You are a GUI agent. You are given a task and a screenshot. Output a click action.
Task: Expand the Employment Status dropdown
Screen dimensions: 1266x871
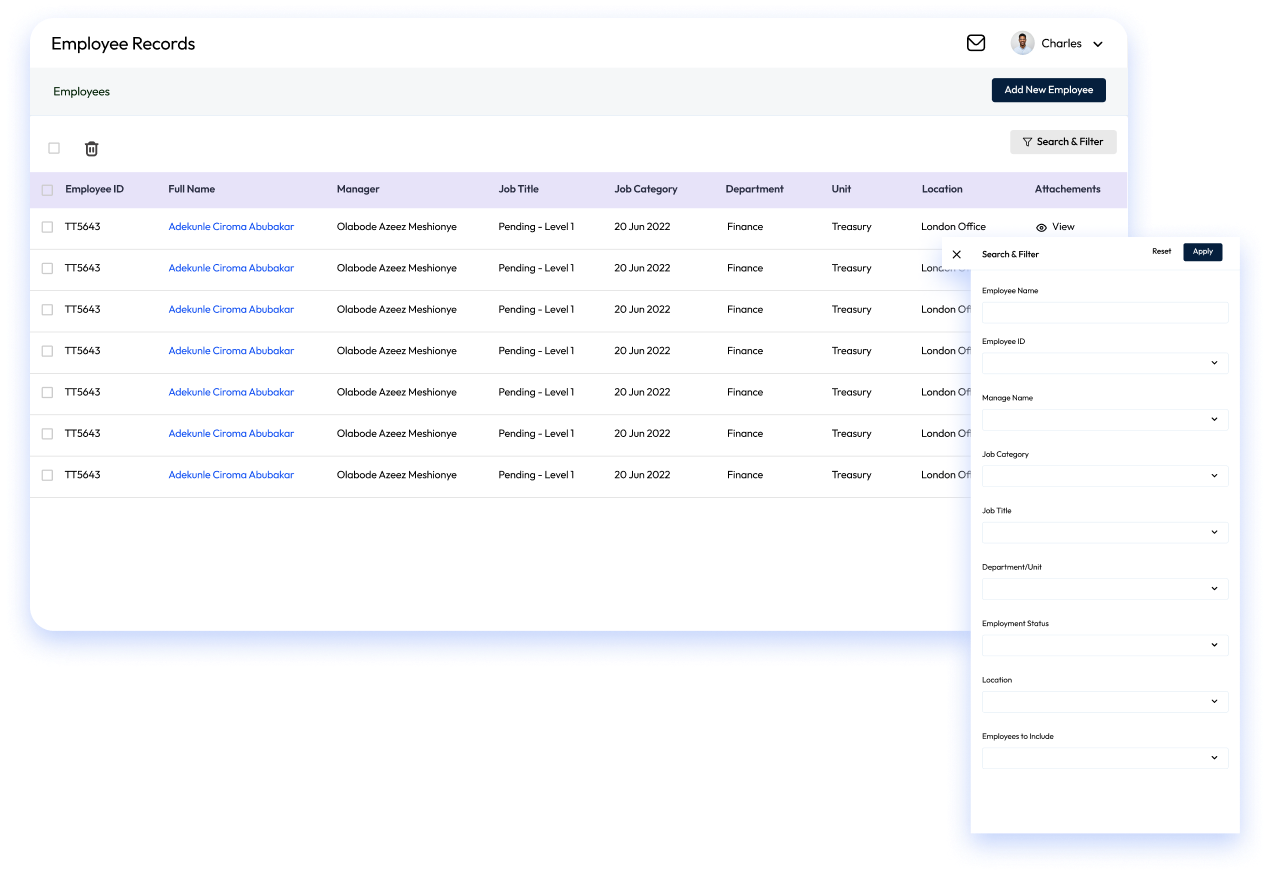tap(1105, 645)
